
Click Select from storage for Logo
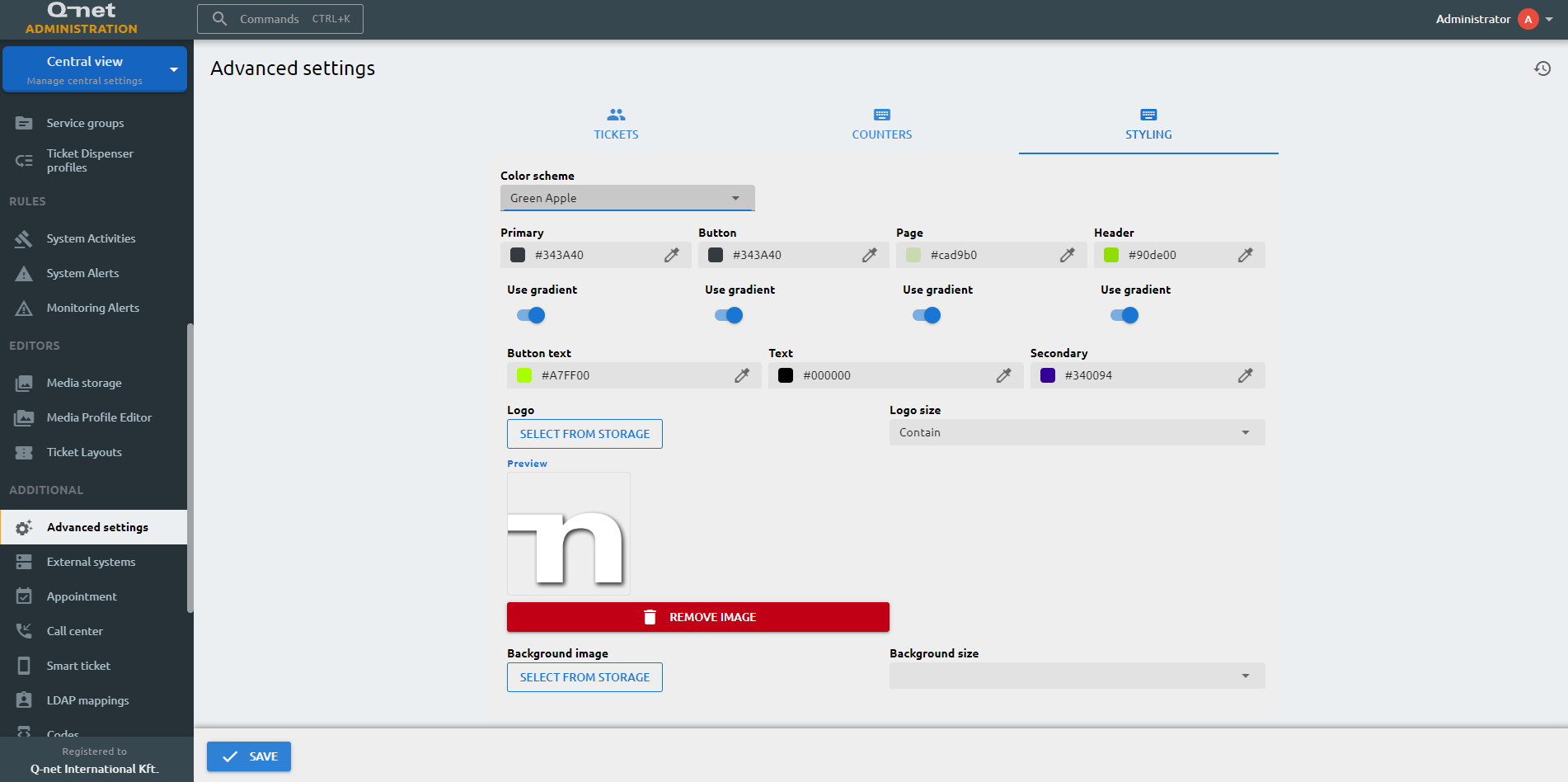click(x=584, y=434)
